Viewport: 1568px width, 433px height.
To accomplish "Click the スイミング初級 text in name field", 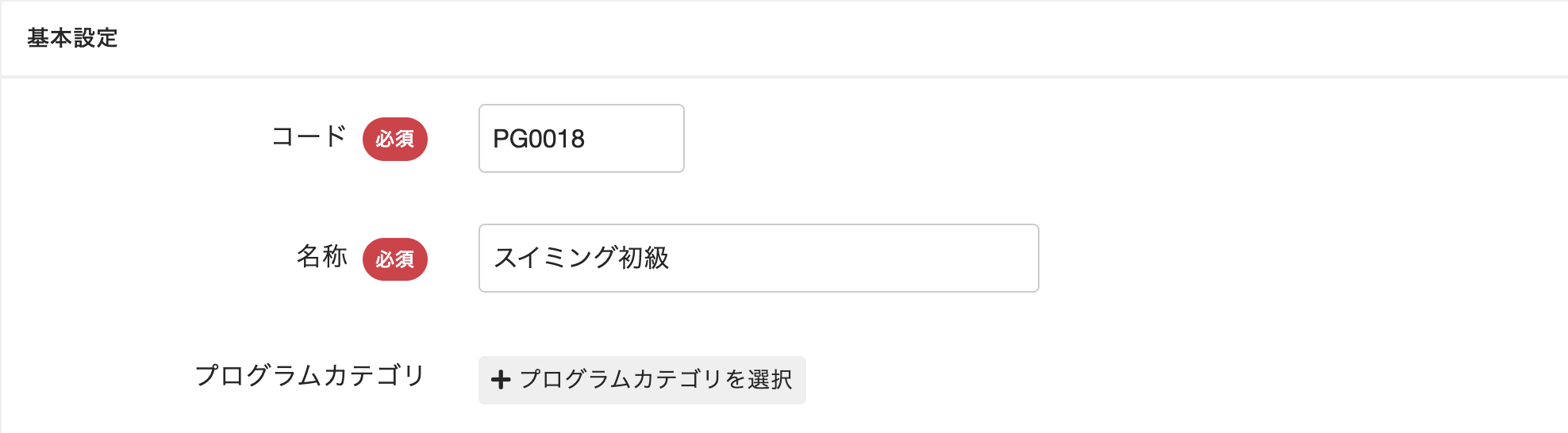I will pos(582,259).
